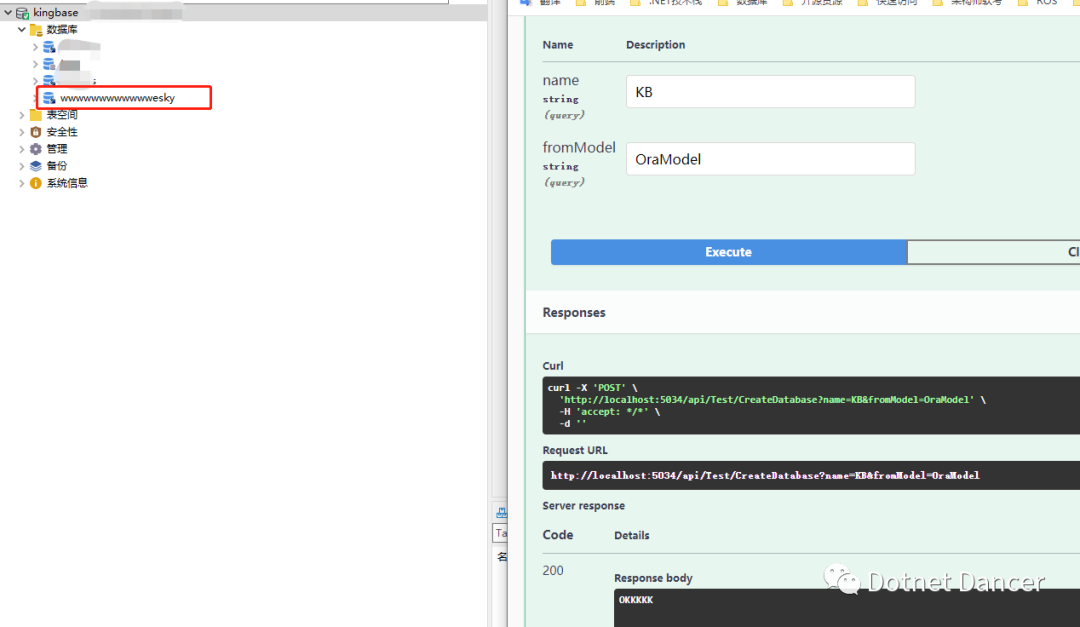Click the 200 status code
The image size is (1080, 627).
pyautogui.click(x=553, y=571)
